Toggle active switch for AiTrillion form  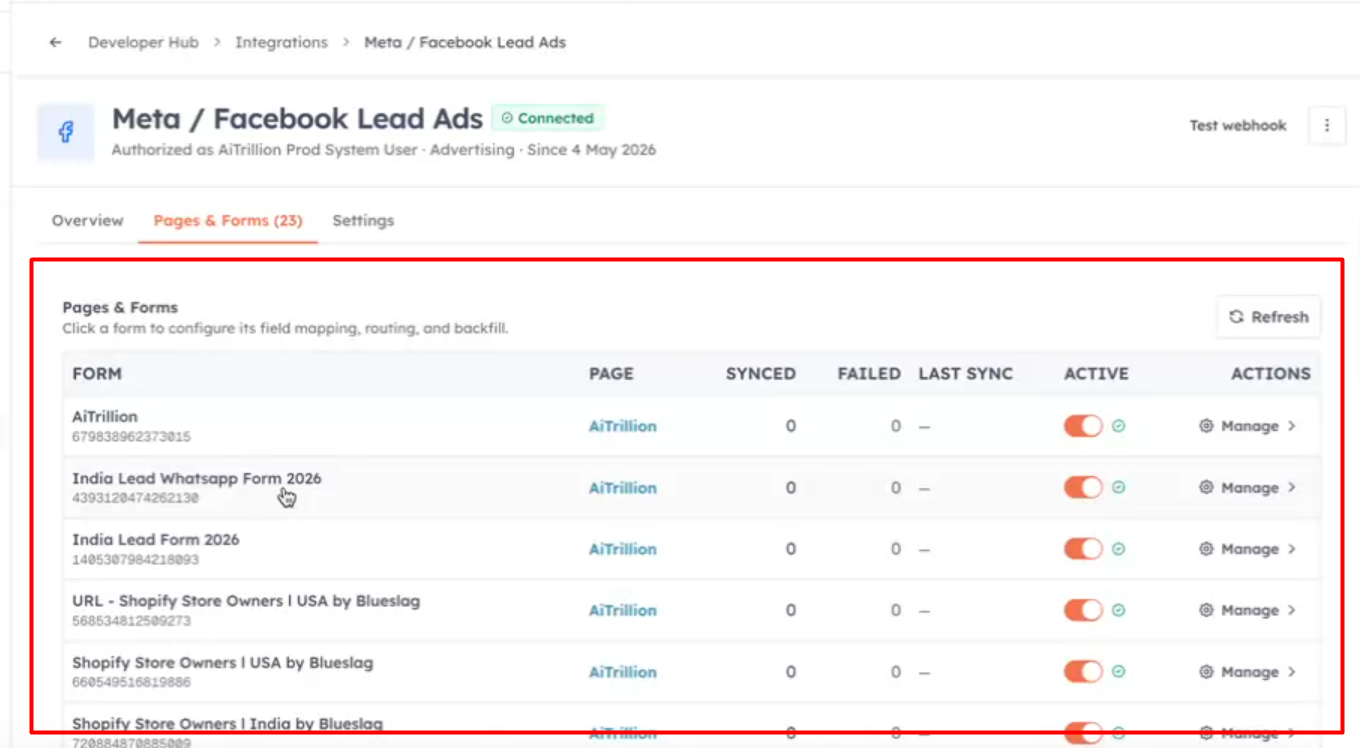pos(1083,426)
